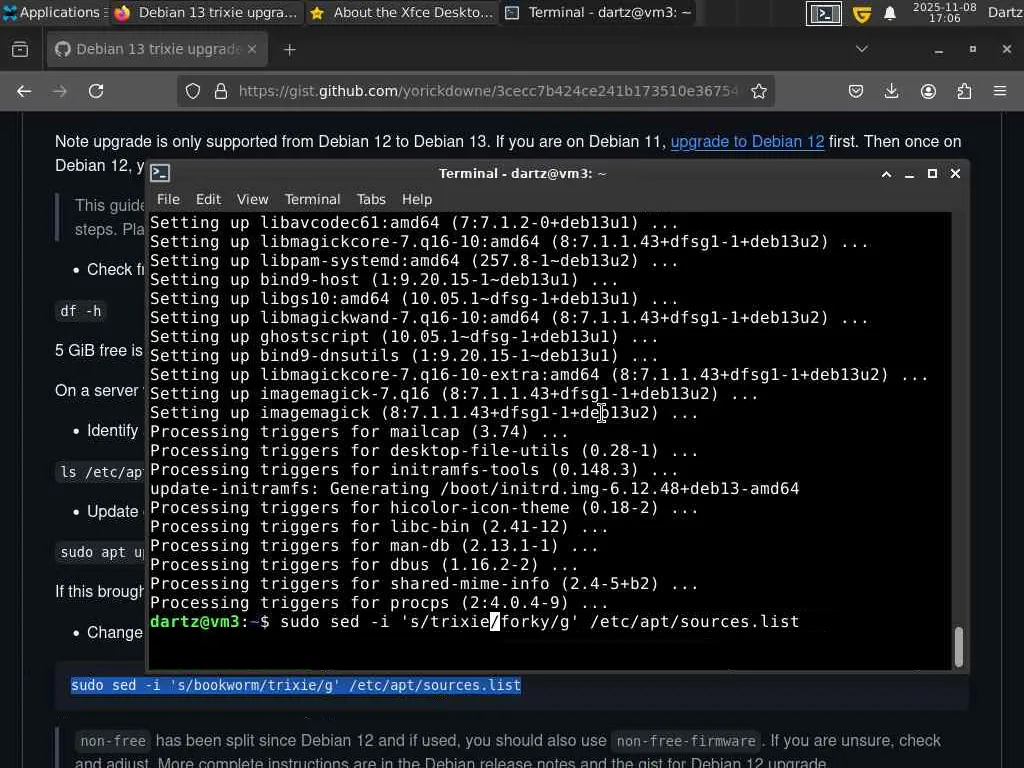Open the terminal Tabs menu
The height and width of the screenshot is (768, 1024).
tap(371, 199)
